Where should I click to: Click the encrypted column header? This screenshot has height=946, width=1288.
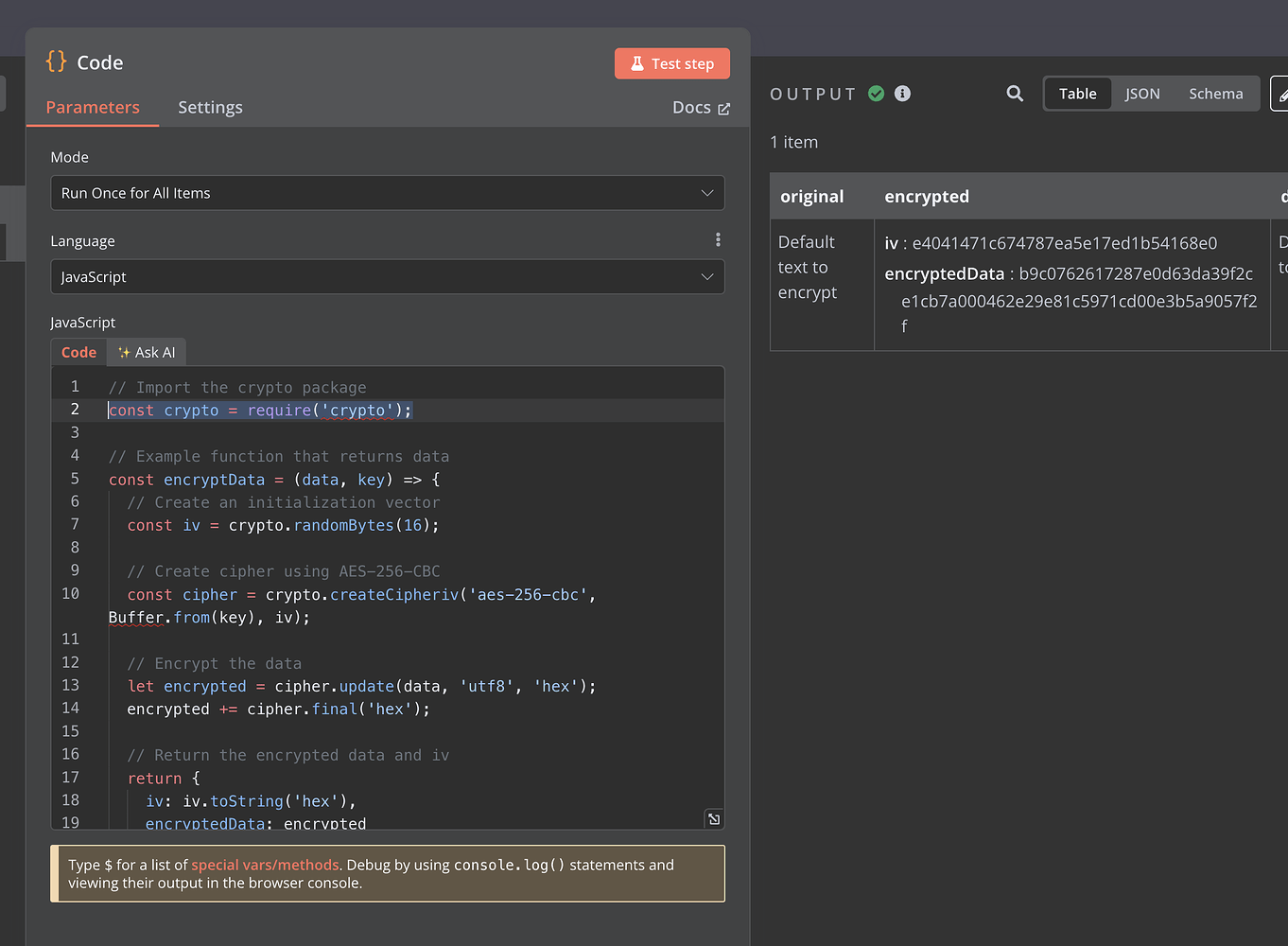(x=927, y=196)
